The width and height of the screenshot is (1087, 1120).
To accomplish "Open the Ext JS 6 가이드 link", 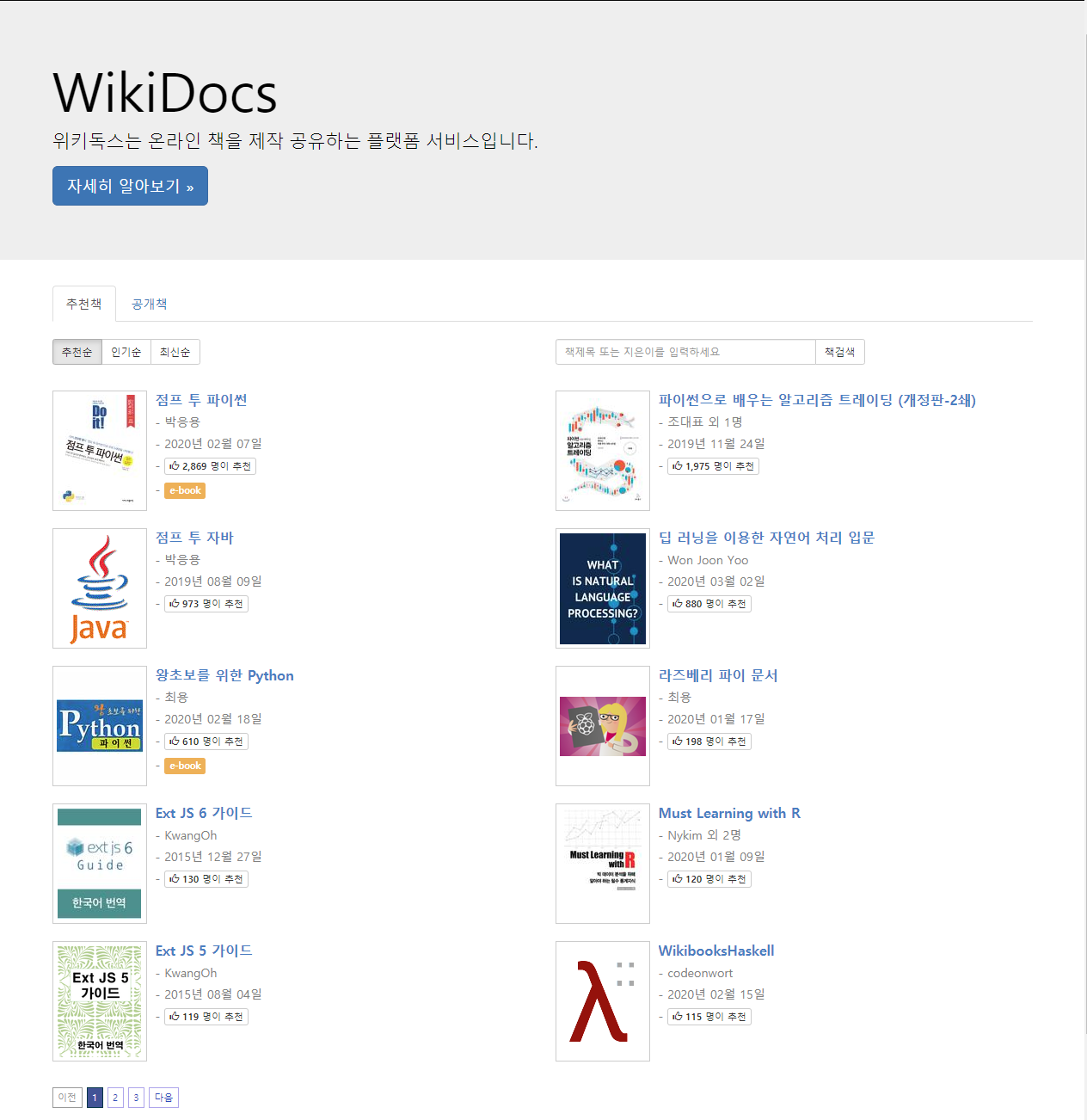I will (204, 813).
